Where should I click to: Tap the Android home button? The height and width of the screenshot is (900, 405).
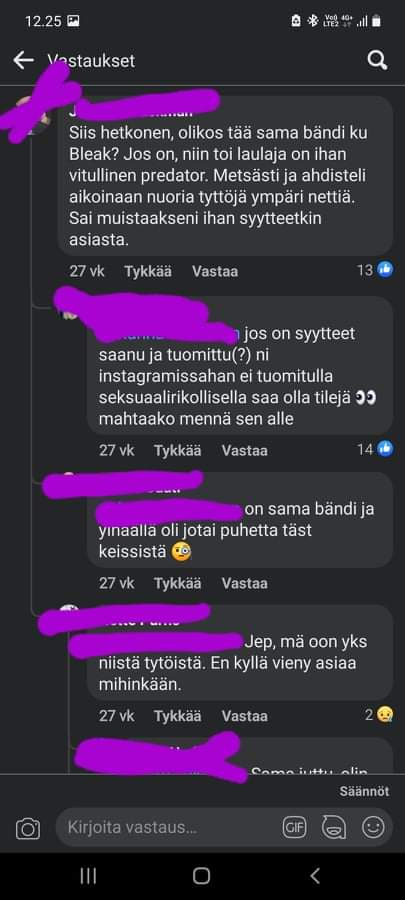tap(201, 875)
